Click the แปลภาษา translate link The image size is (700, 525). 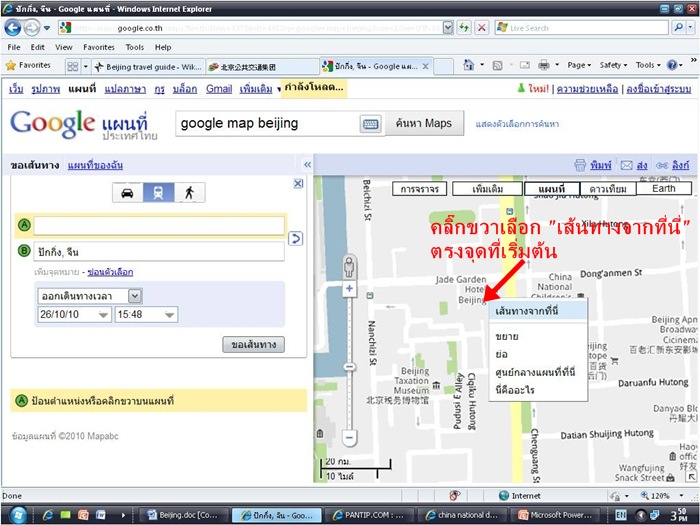[125, 89]
